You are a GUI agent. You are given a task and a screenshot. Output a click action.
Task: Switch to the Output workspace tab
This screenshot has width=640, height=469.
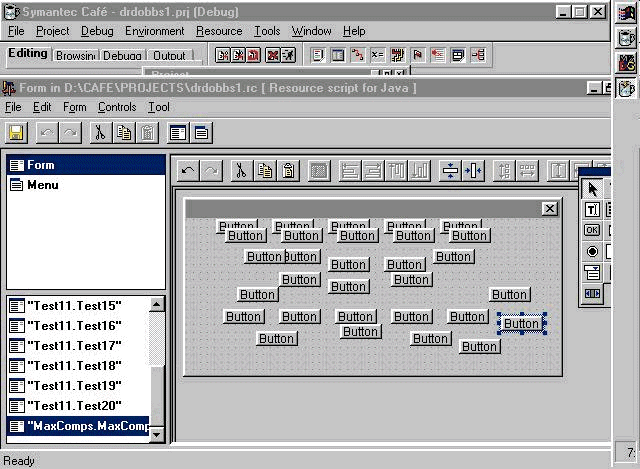(x=169, y=56)
